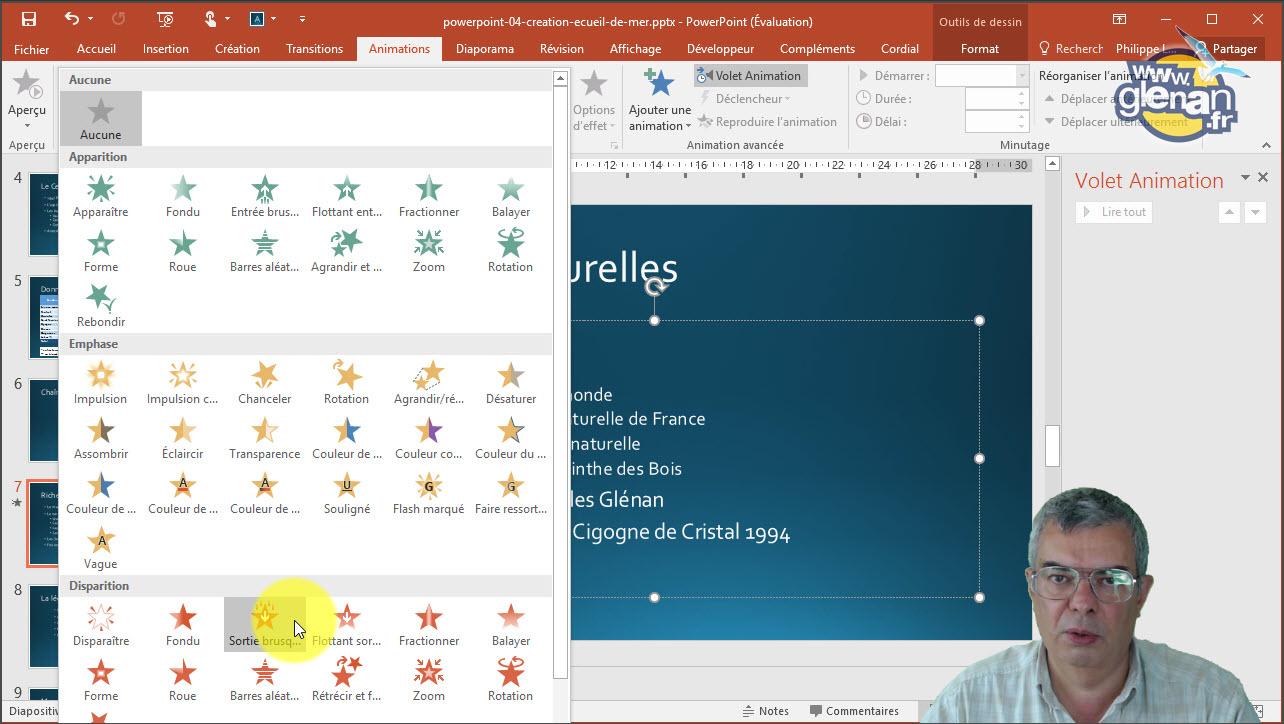The height and width of the screenshot is (724, 1284).
Task: Click the Délai input field
Action: [990, 122]
